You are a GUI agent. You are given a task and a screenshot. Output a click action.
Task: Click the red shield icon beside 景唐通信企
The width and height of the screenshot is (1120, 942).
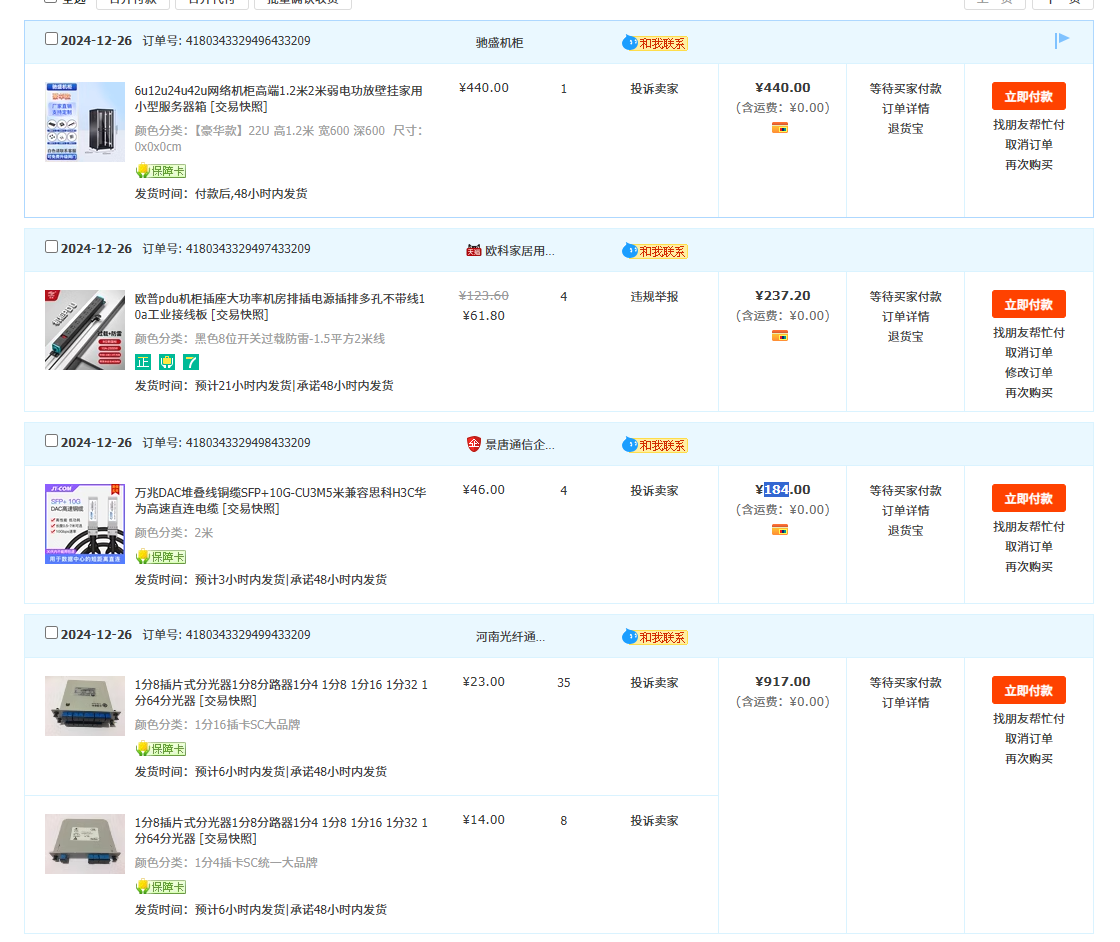point(474,444)
